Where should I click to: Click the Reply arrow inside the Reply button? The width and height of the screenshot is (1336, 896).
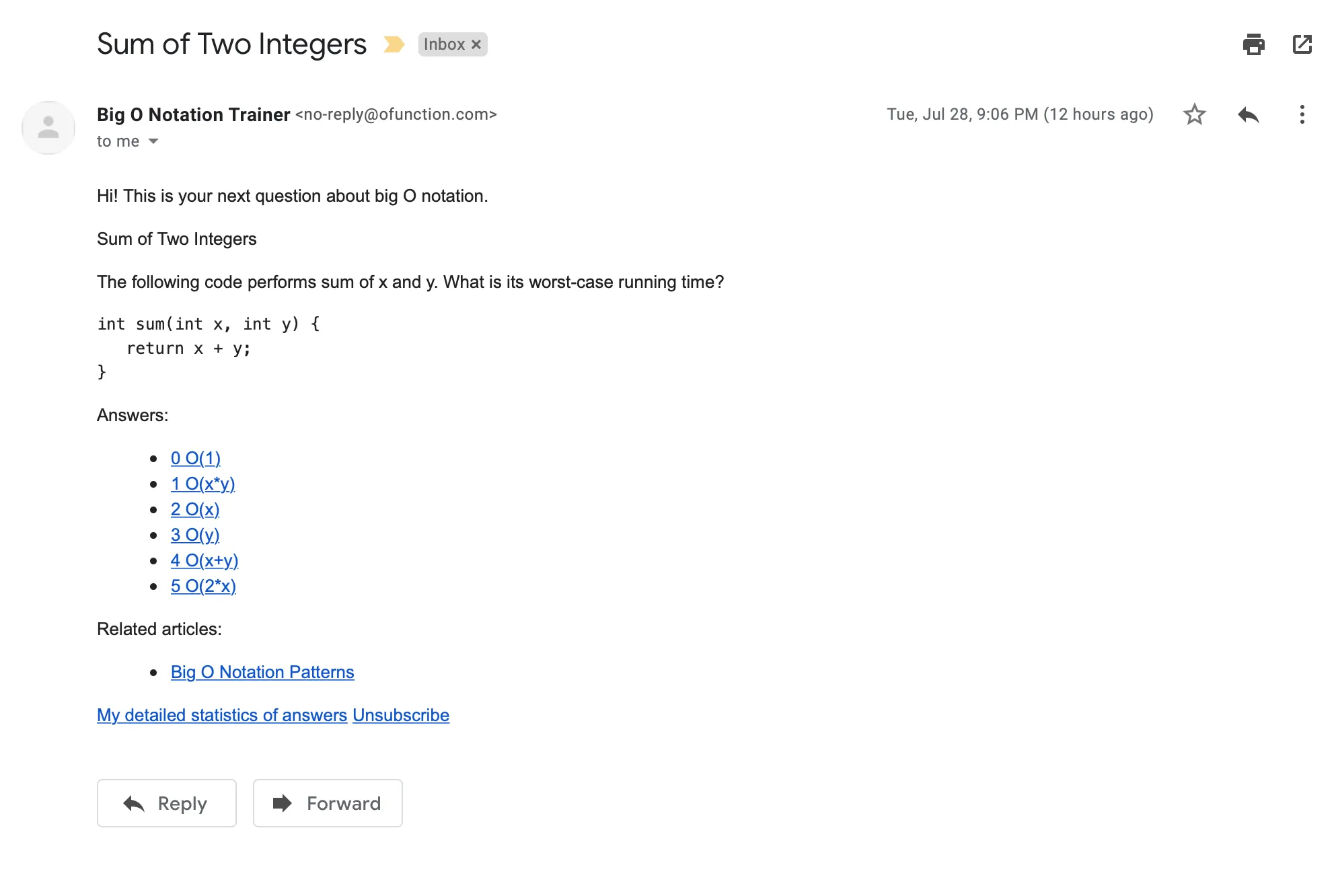134,803
